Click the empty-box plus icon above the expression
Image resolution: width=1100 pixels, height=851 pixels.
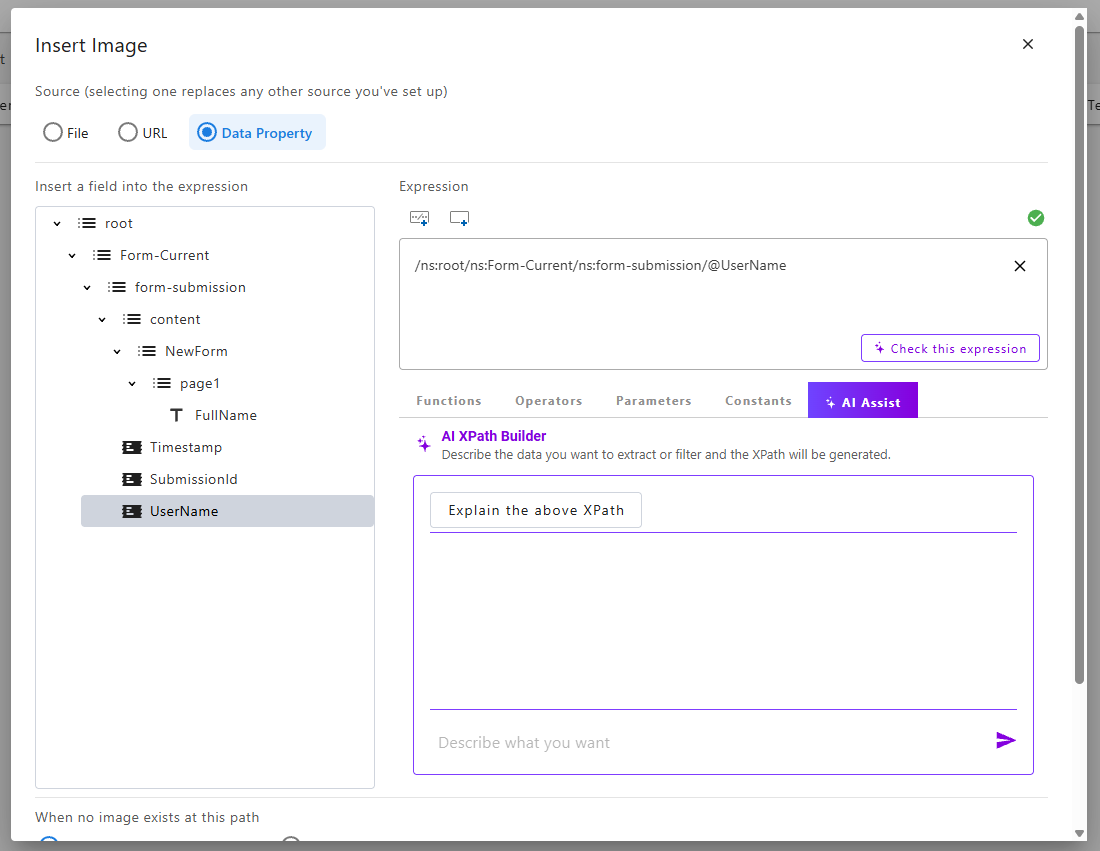click(460, 218)
